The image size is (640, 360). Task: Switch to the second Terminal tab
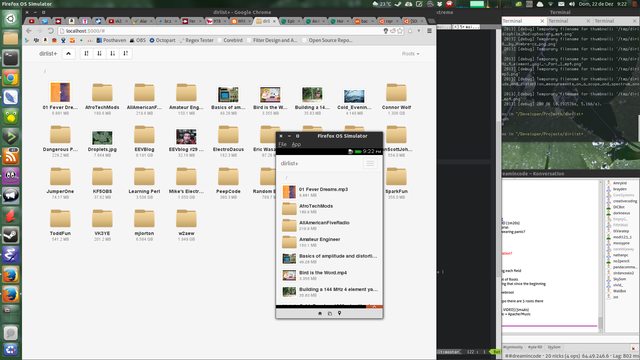click(x=569, y=21)
